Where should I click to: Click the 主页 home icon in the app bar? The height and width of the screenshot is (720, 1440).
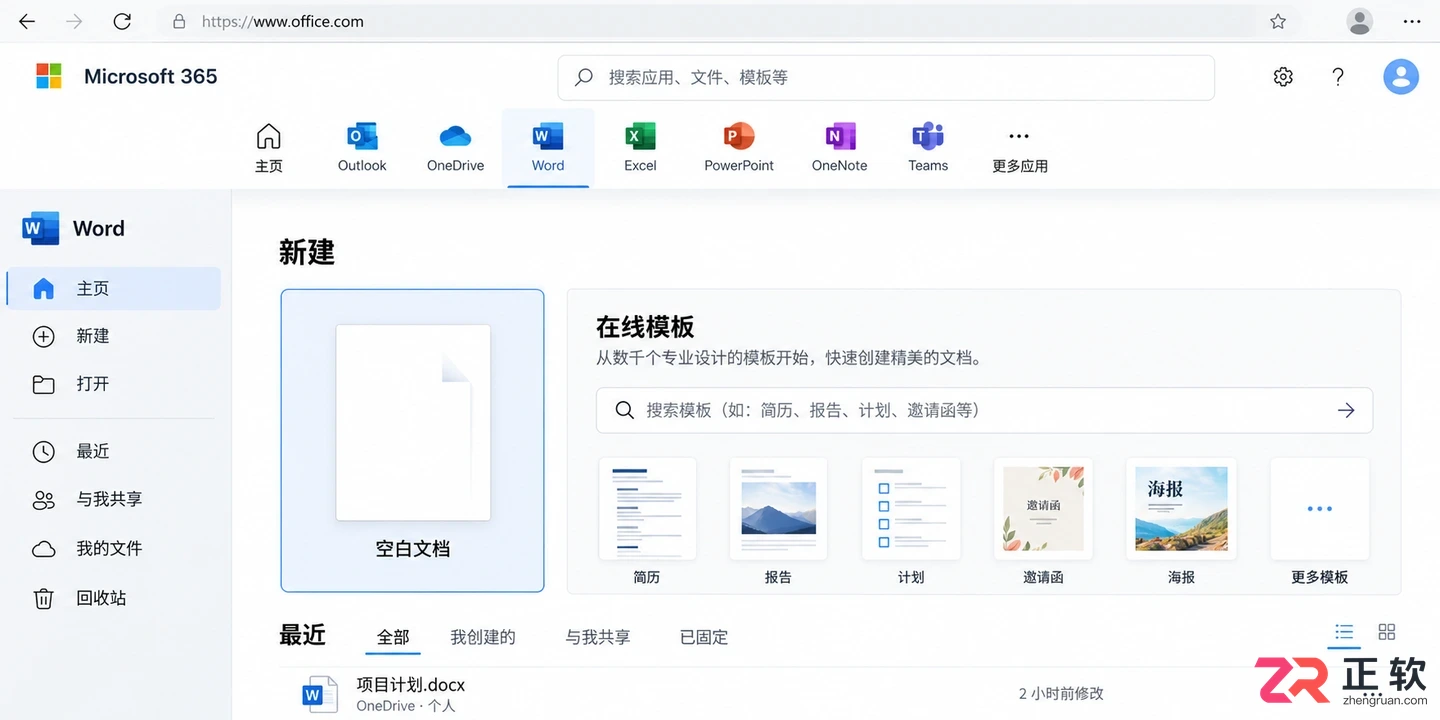coord(269,136)
